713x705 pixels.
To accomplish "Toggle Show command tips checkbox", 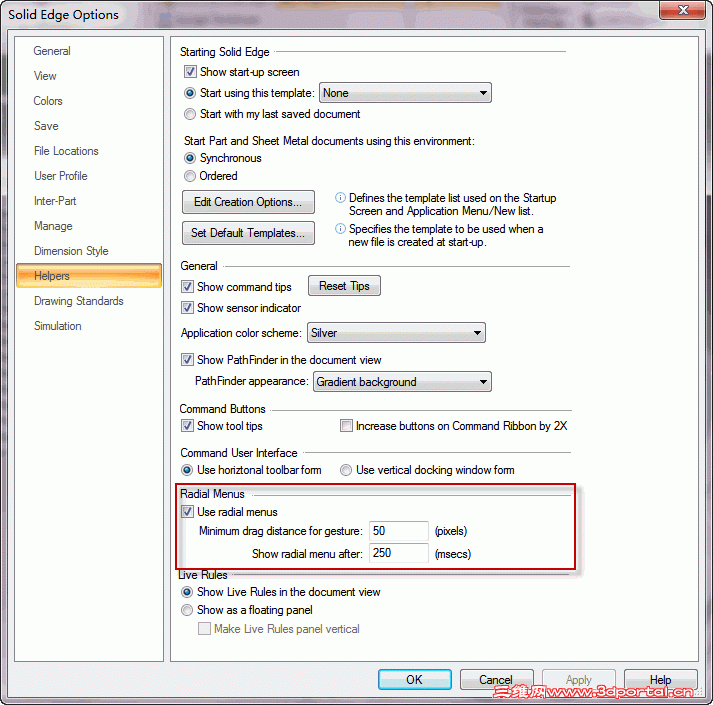I will [187, 287].
